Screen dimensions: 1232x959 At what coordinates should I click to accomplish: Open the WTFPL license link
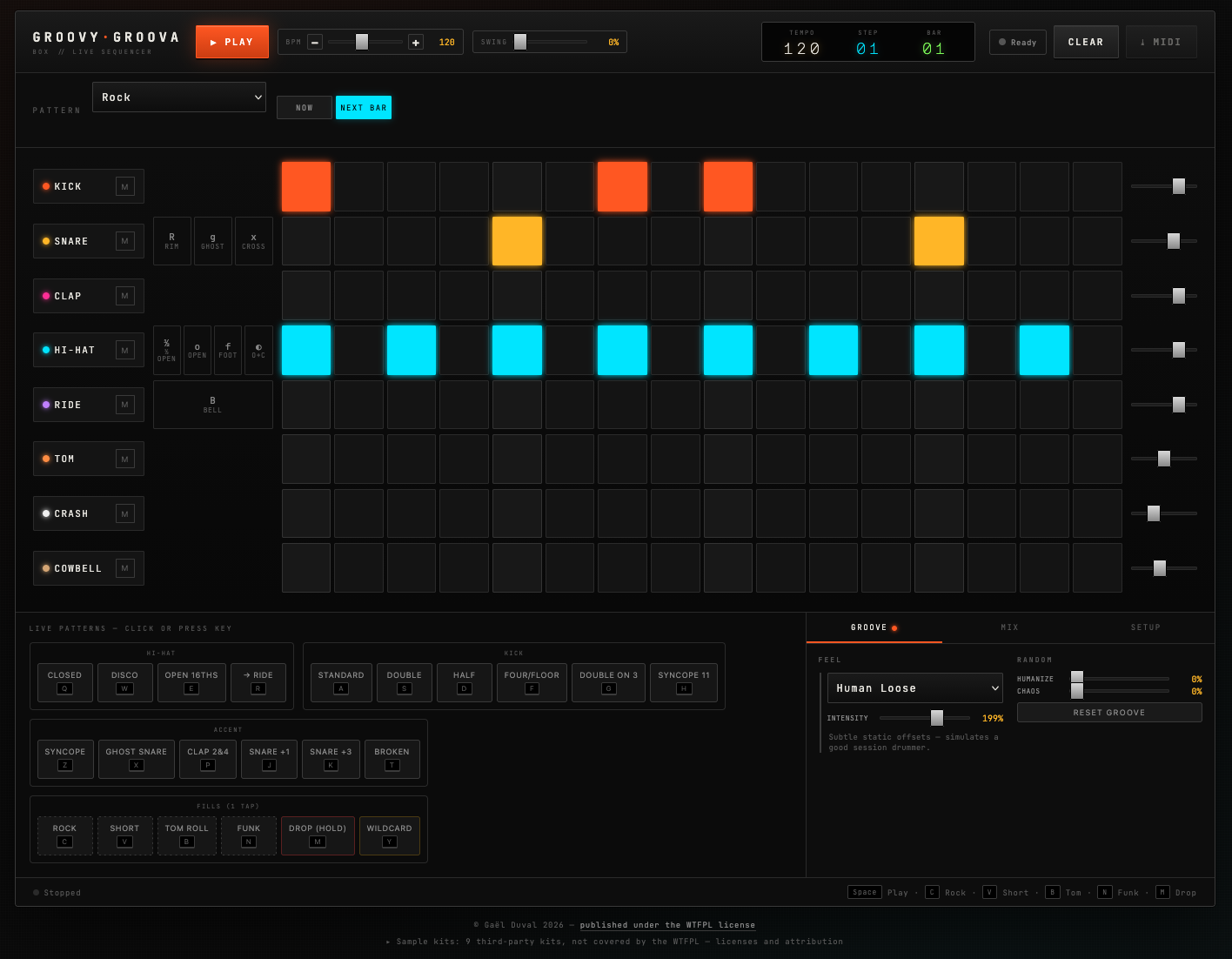[667, 925]
